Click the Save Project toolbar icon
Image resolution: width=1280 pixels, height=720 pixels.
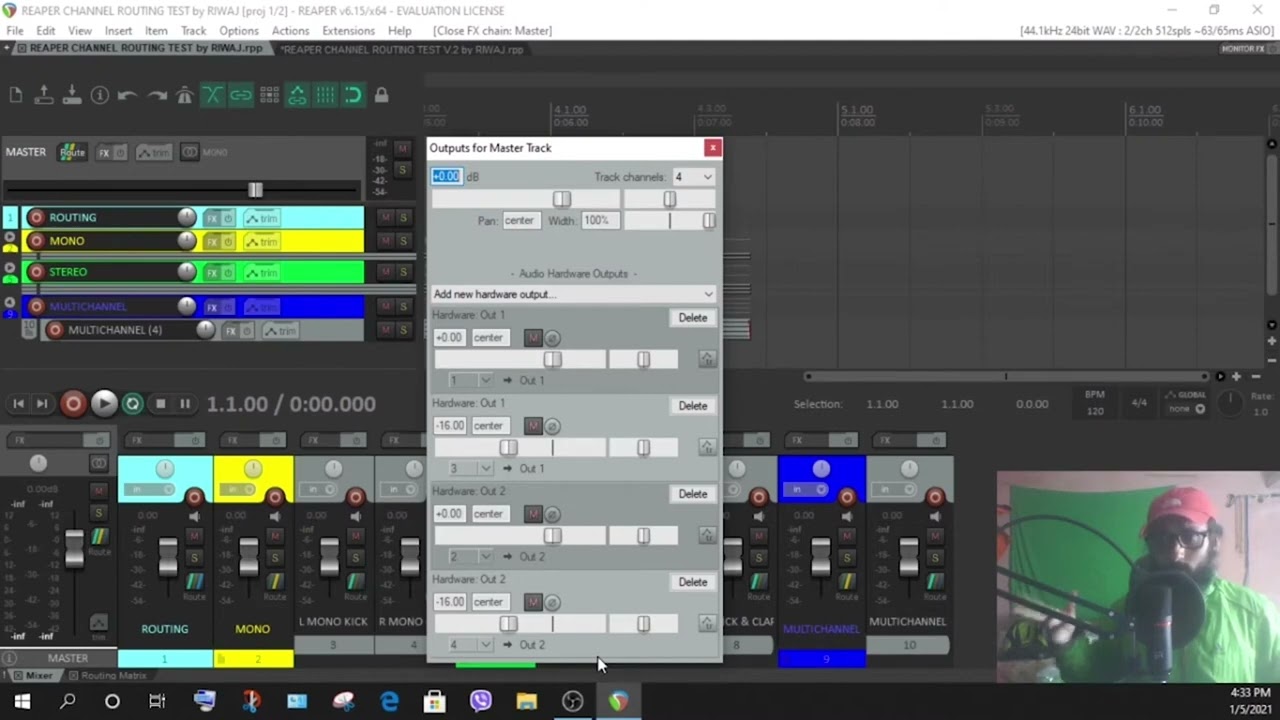(71, 95)
